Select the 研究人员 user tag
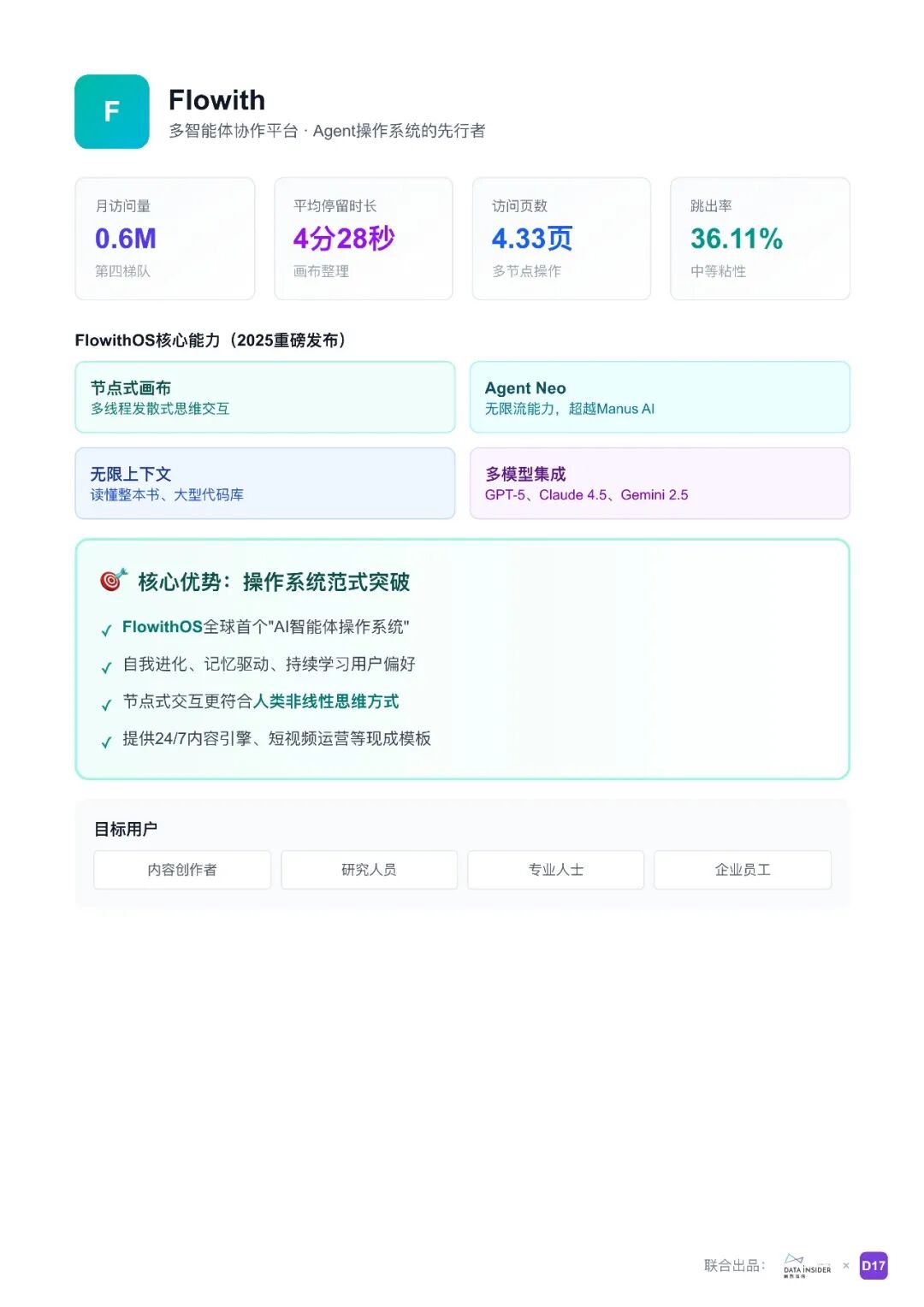Image resolution: width=924 pixels, height=1307 pixels. (369, 870)
